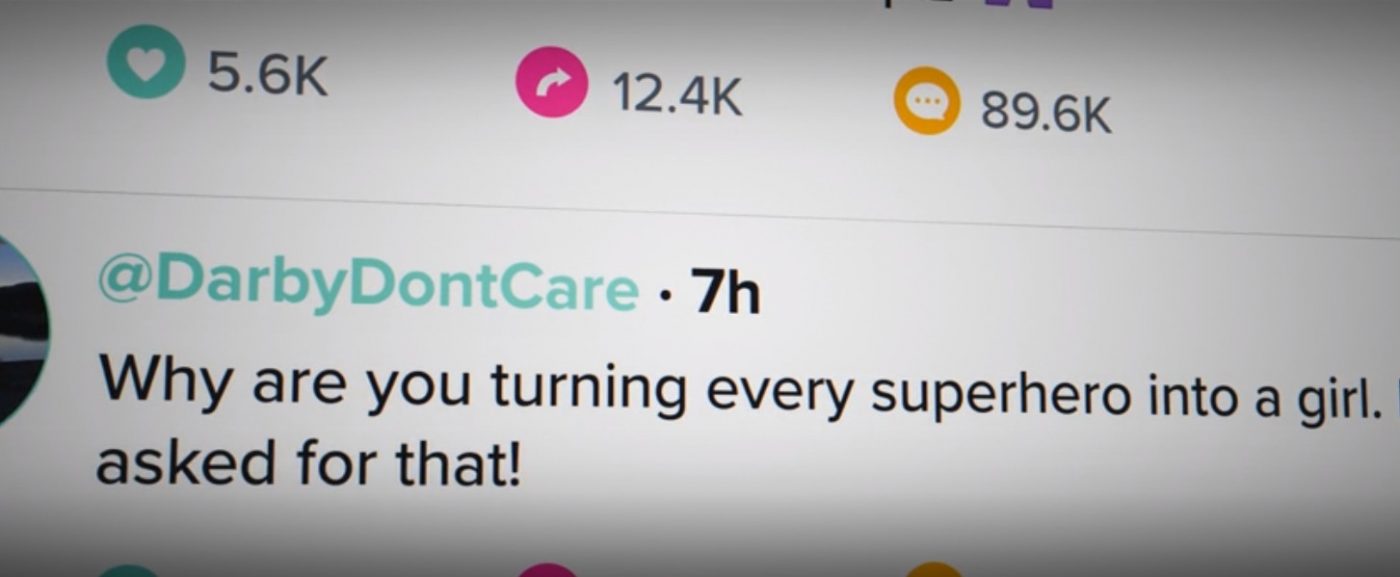Click the 7h timestamp
The width and height of the screenshot is (1400, 577).
coord(726,294)
